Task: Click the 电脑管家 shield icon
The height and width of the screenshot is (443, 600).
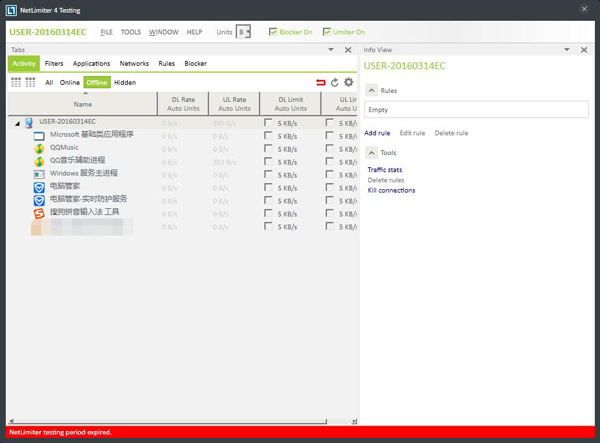Action: point(39,187)
